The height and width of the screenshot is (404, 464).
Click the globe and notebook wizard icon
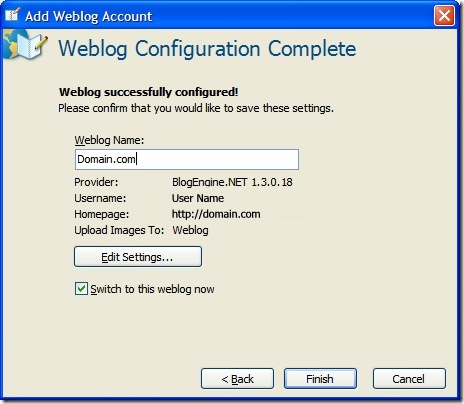pos(25,45)
